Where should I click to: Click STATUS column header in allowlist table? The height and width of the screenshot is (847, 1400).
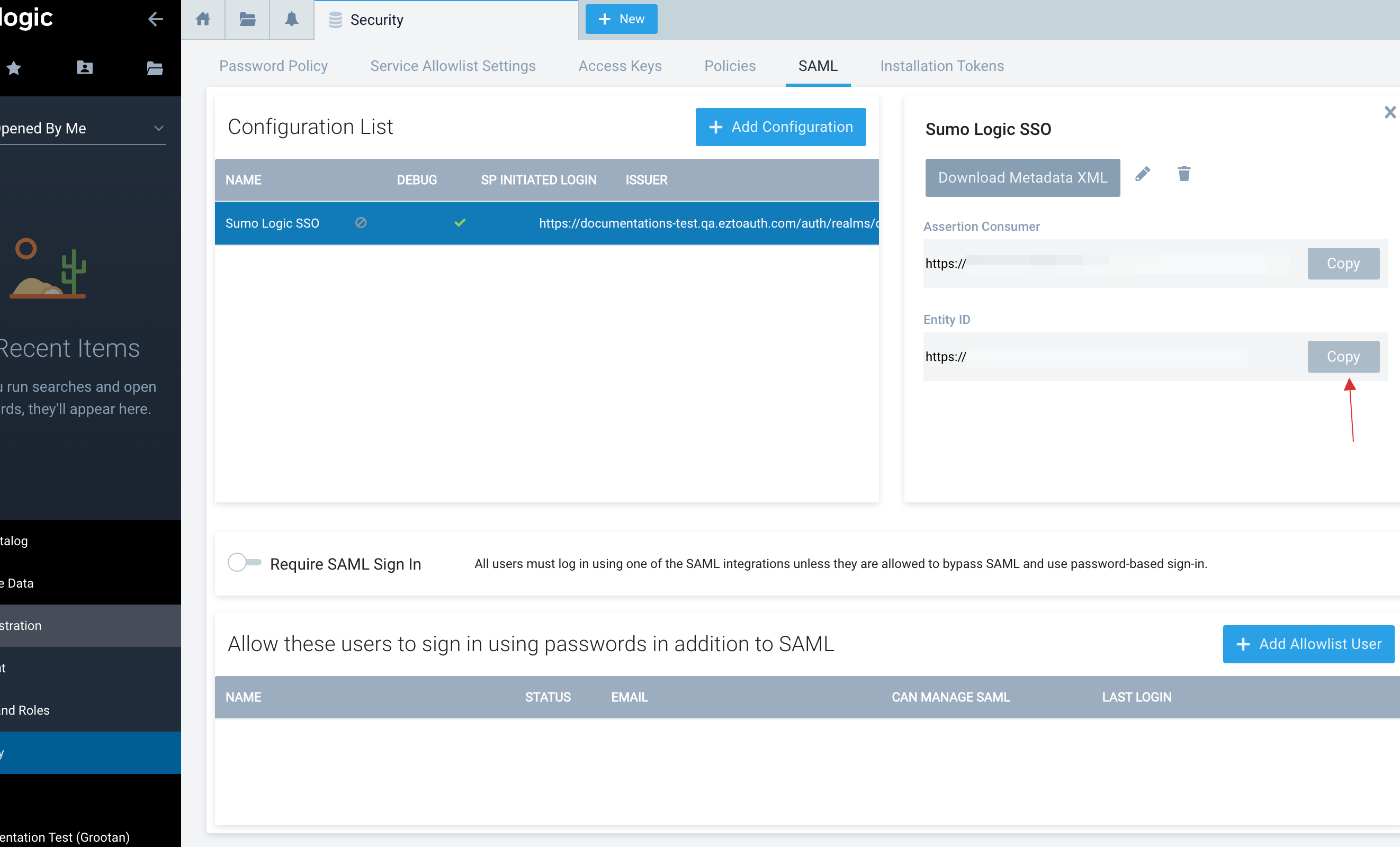[548, 697]
